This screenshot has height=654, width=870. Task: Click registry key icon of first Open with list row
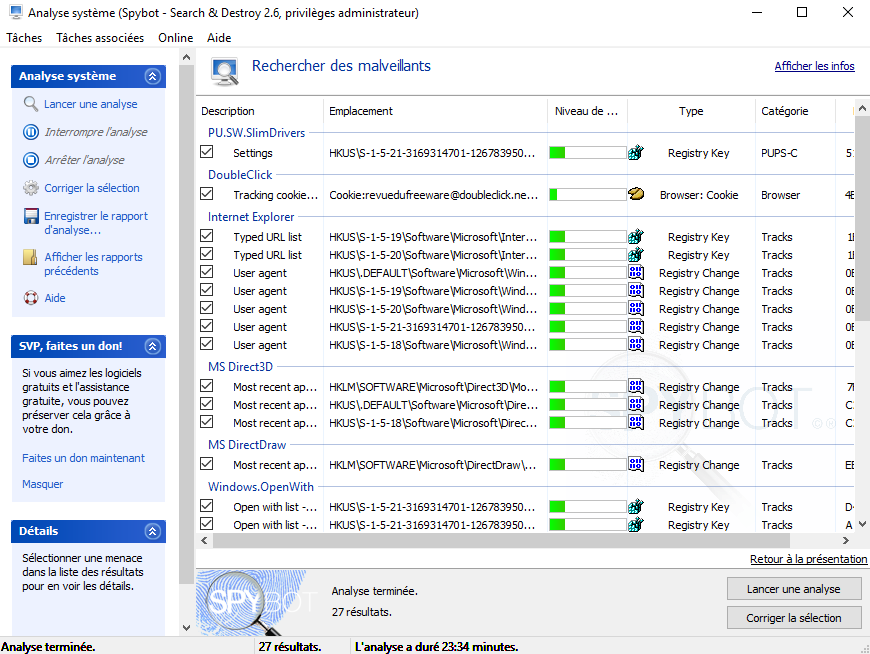(x=636, y=506)
